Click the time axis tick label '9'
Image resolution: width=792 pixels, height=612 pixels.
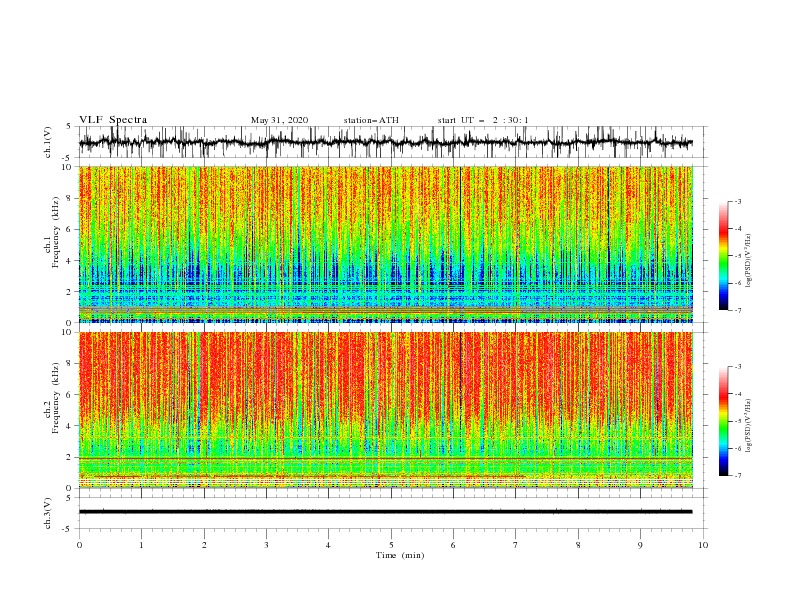[640, 545]
